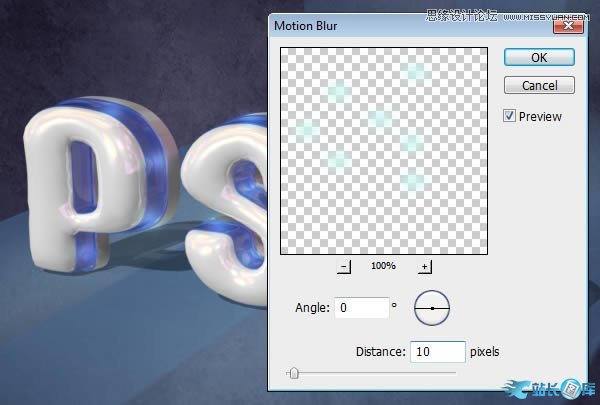
Task: Zoom out preview with minus button
Action: [344, 266]
